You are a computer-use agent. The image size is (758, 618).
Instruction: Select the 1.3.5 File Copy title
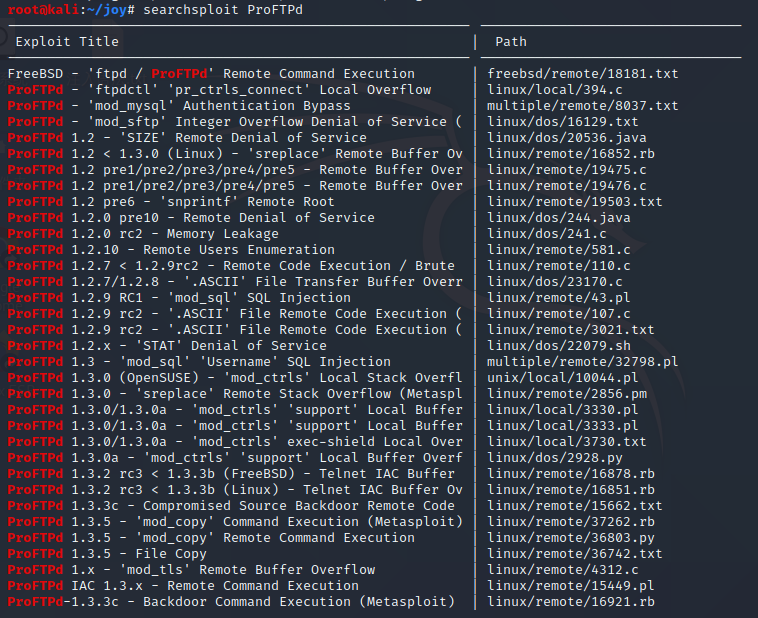point(107,553)
